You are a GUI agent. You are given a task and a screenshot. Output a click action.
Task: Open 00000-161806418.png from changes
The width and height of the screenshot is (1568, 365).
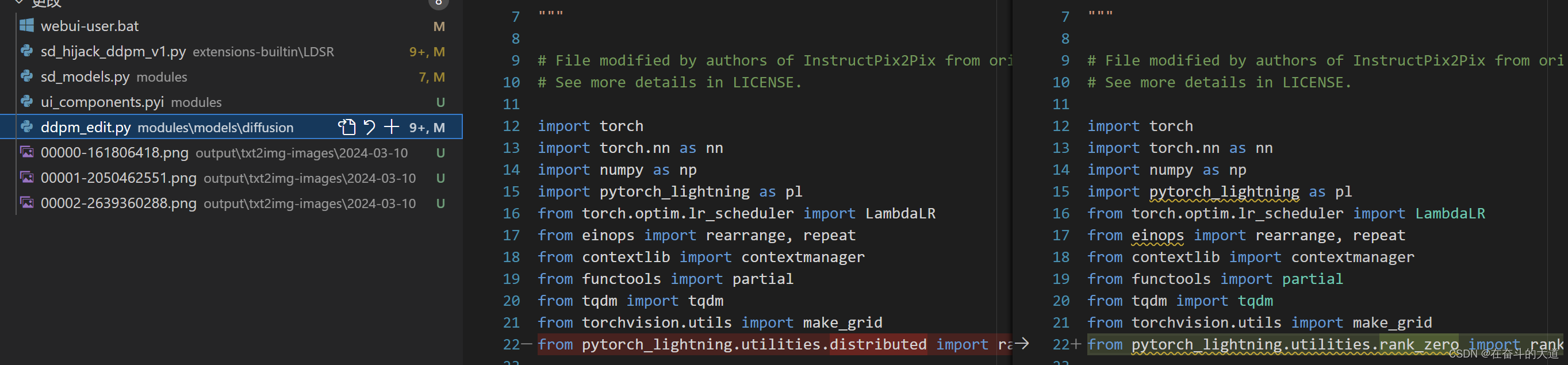coord(114,153)
